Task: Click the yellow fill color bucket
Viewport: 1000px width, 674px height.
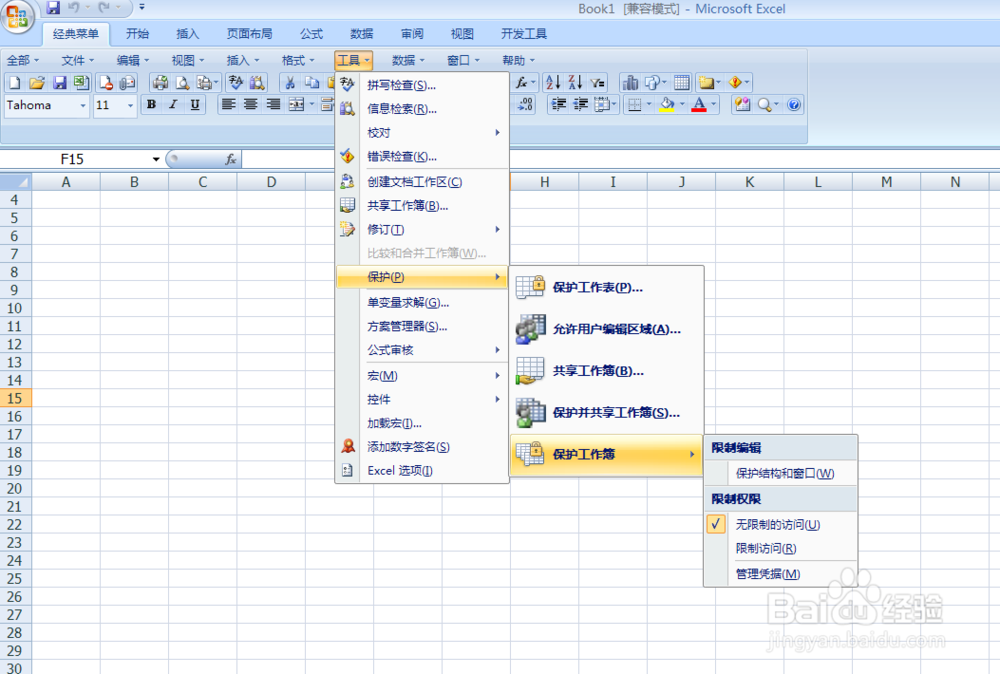Action: [667, 105]
